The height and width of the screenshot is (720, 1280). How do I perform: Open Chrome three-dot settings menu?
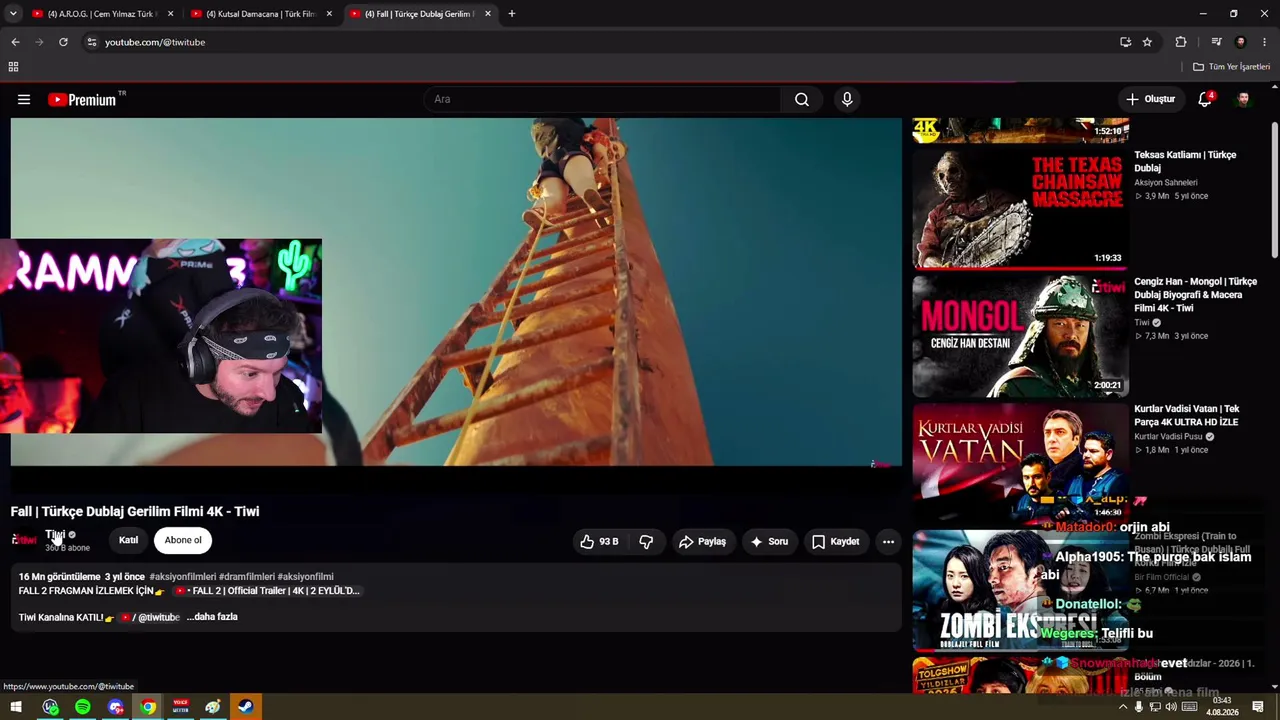[1265, 42]
